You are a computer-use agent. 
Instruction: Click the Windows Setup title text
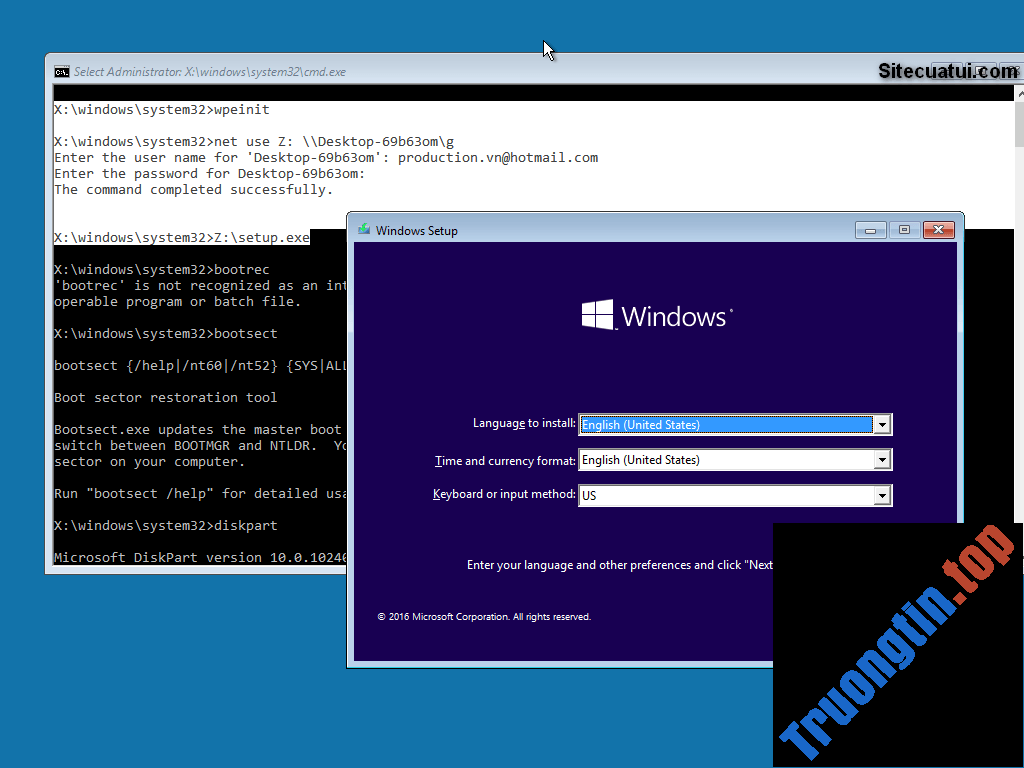point(416,231)
